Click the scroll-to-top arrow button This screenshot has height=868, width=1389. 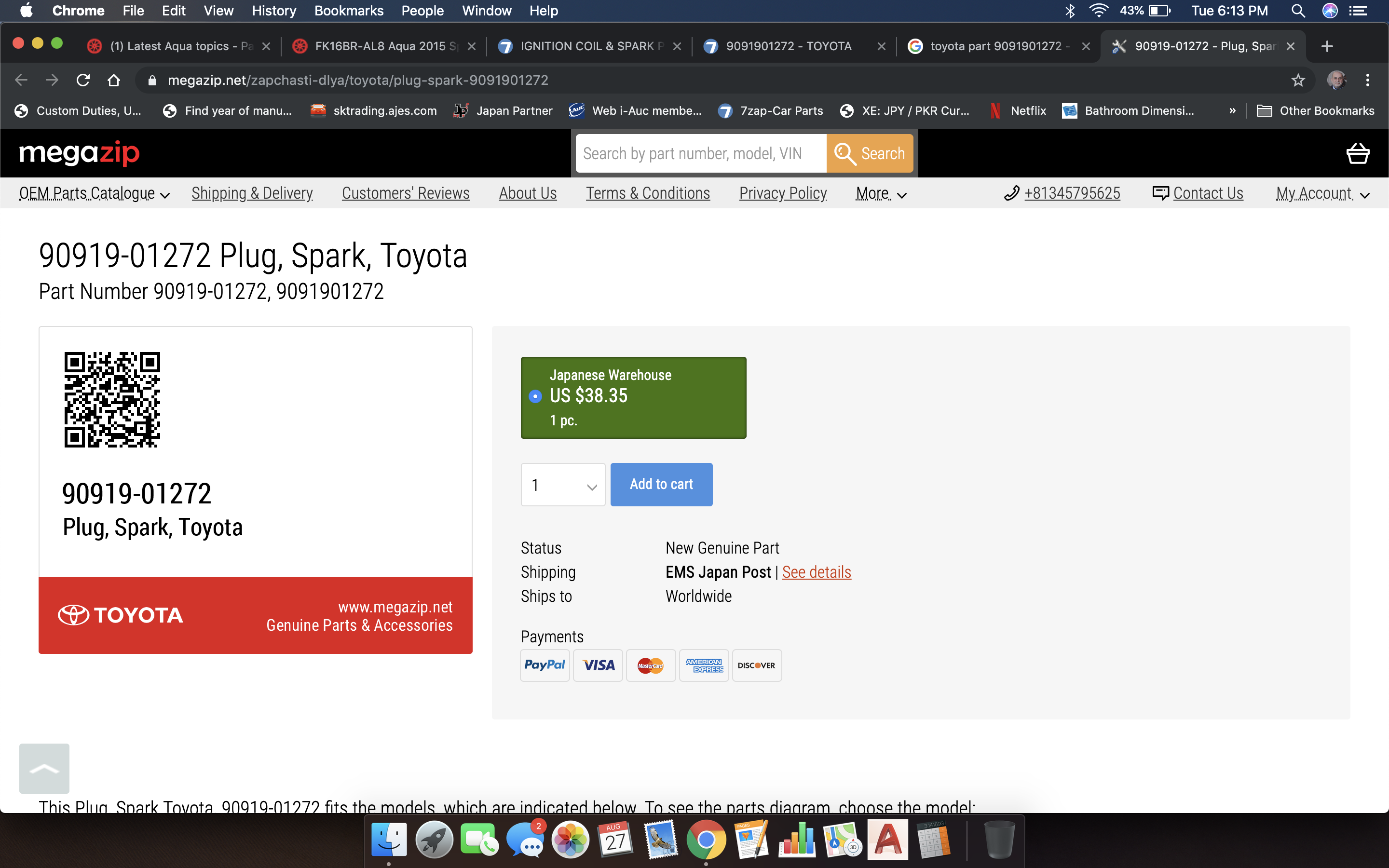(44, 768)
